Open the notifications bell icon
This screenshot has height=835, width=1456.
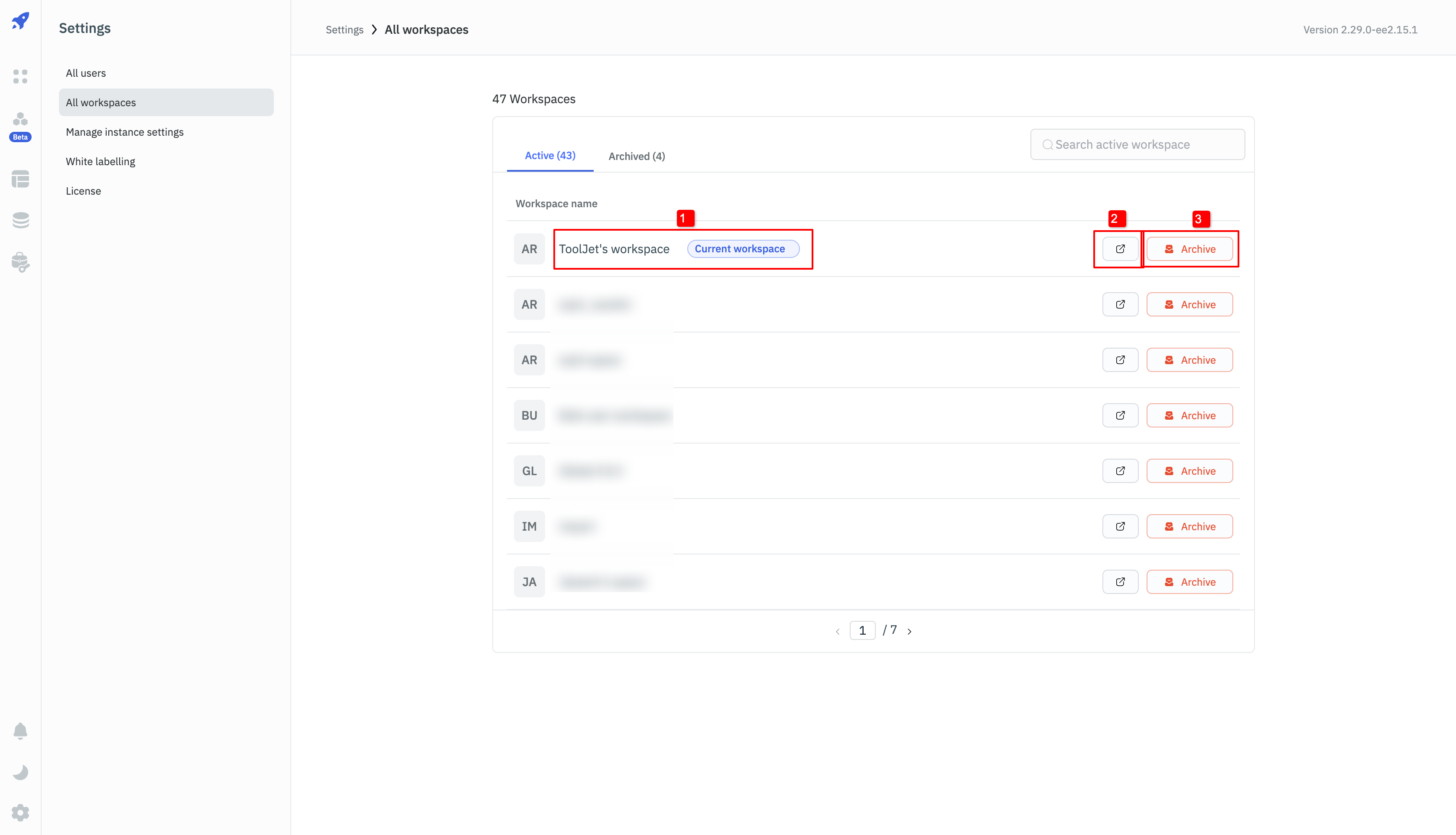click(x=21, y=731)
